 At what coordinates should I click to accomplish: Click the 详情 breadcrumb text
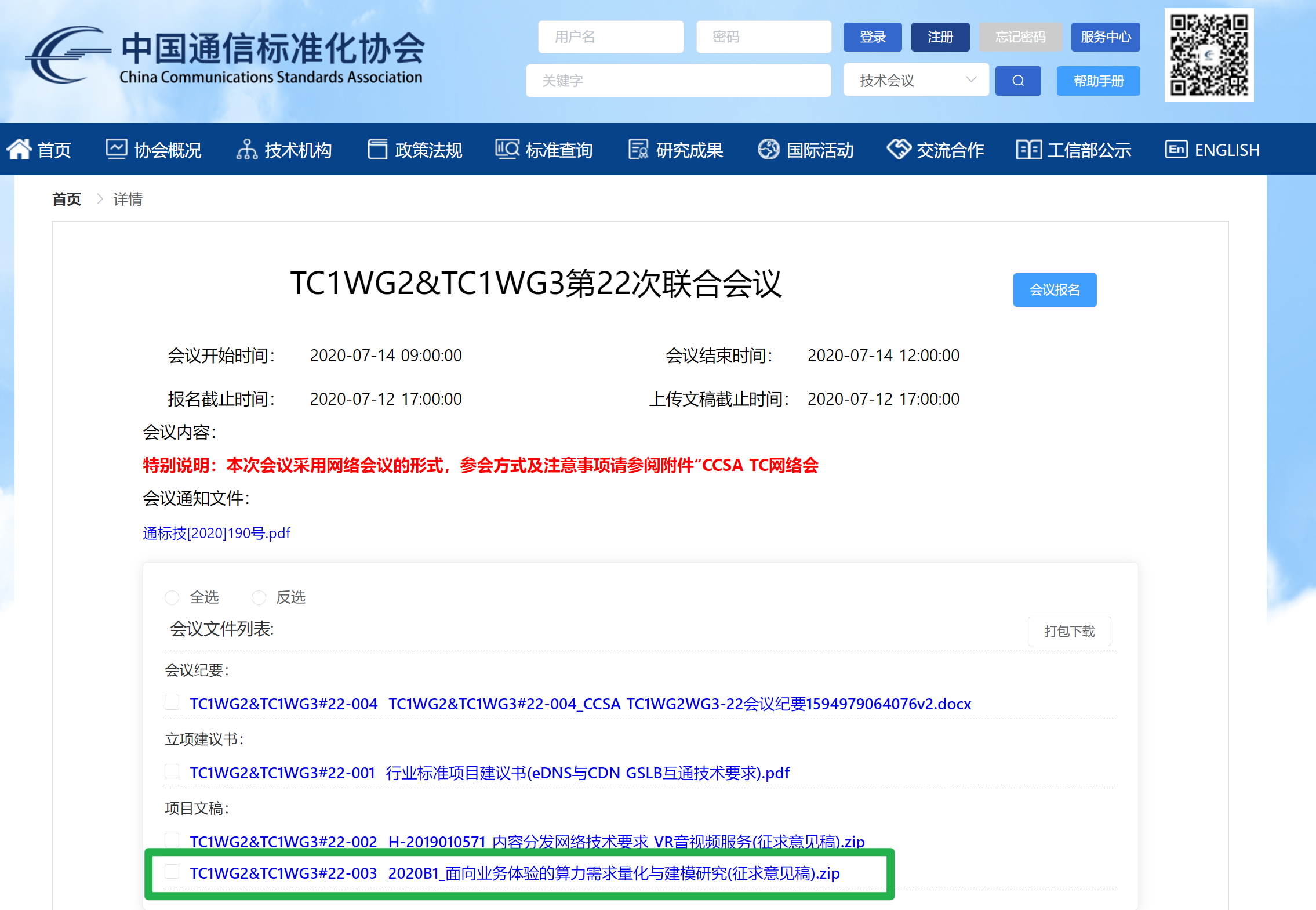[x=128, y=199]
